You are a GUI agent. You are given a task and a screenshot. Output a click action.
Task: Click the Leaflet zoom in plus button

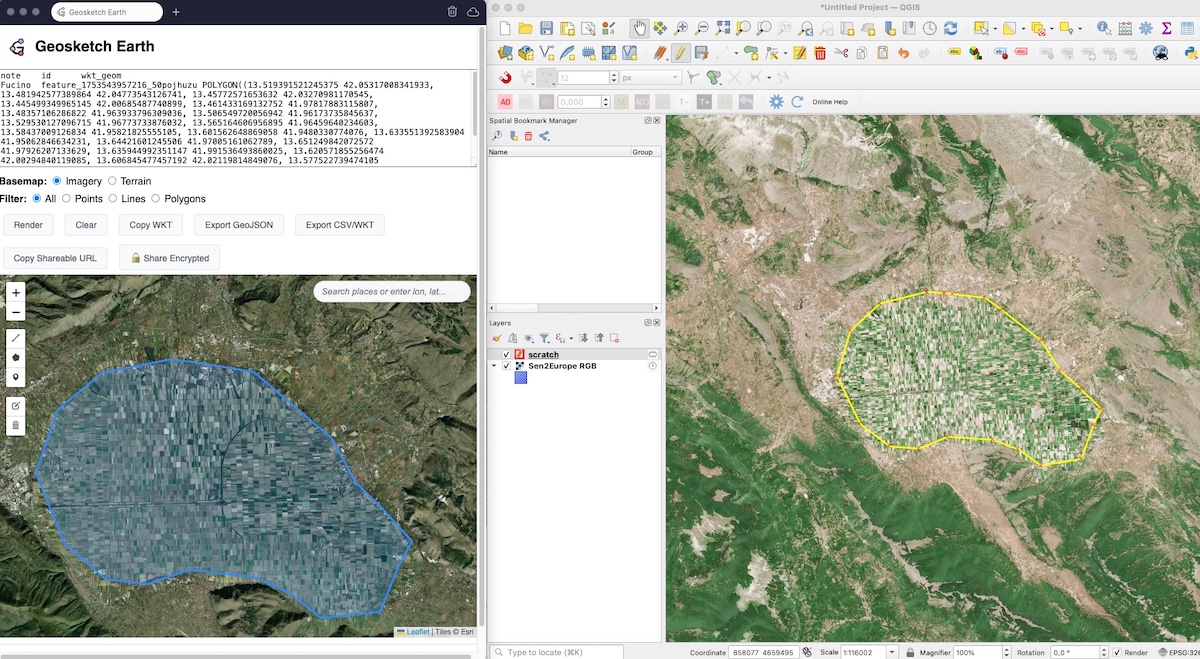point(16,293)
